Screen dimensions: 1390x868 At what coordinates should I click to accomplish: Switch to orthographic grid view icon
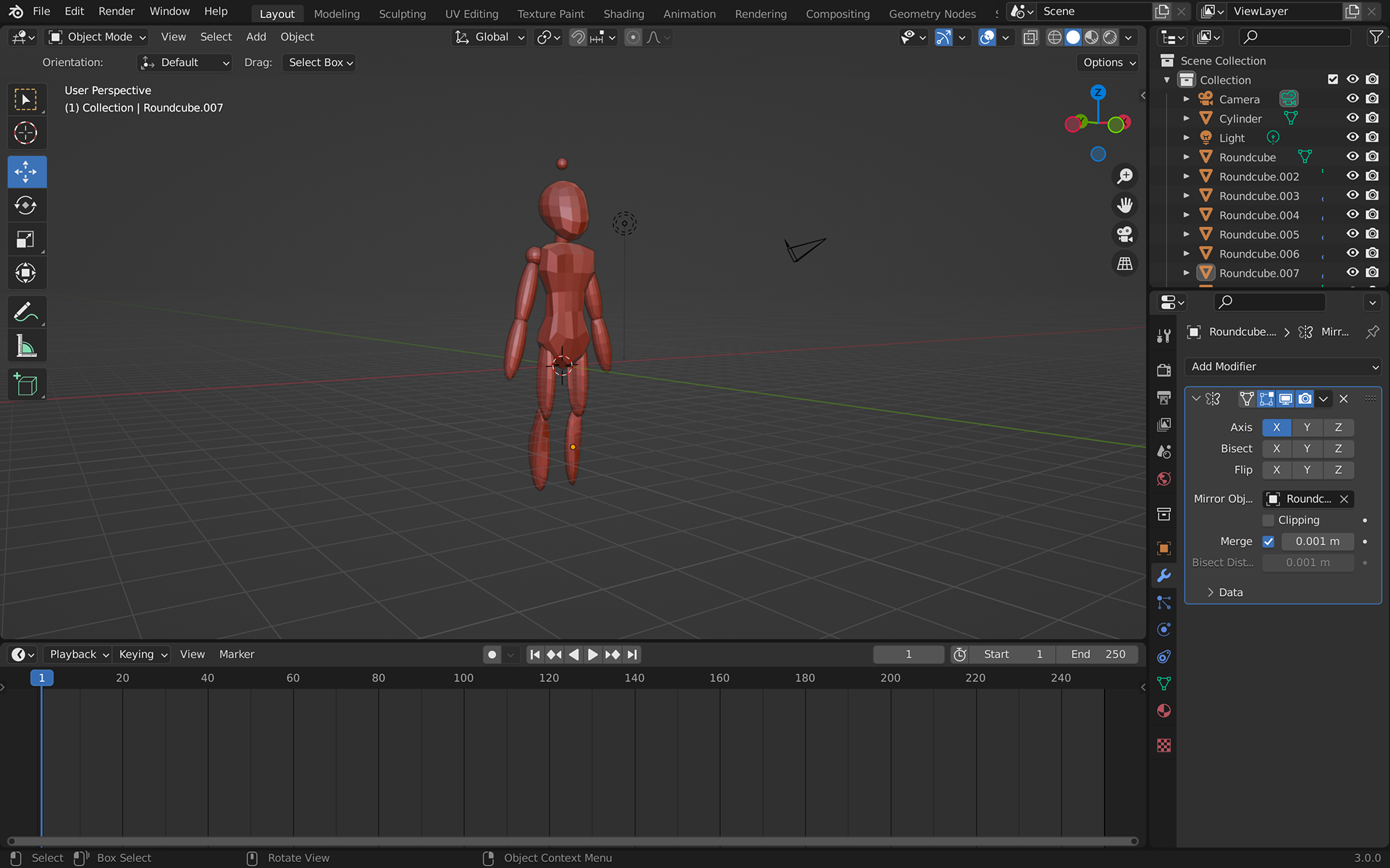coord(1124,264)
